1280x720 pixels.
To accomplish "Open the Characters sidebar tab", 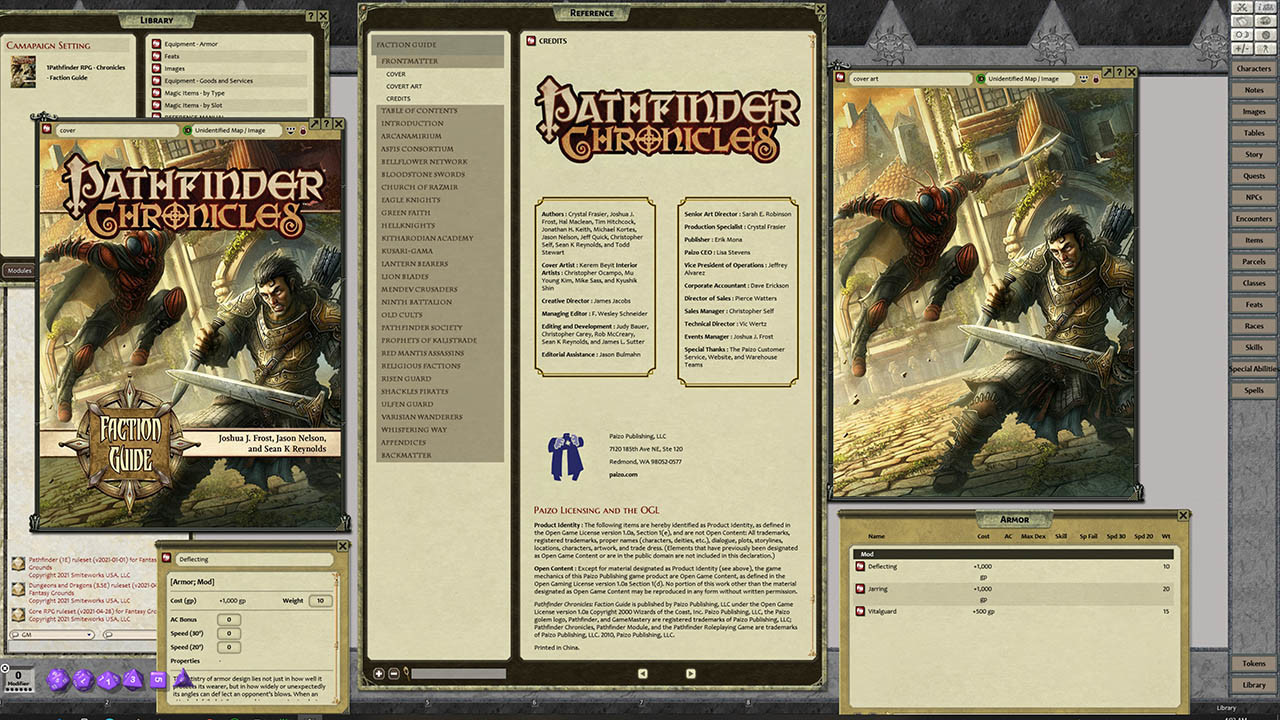I will point(1253,69).
